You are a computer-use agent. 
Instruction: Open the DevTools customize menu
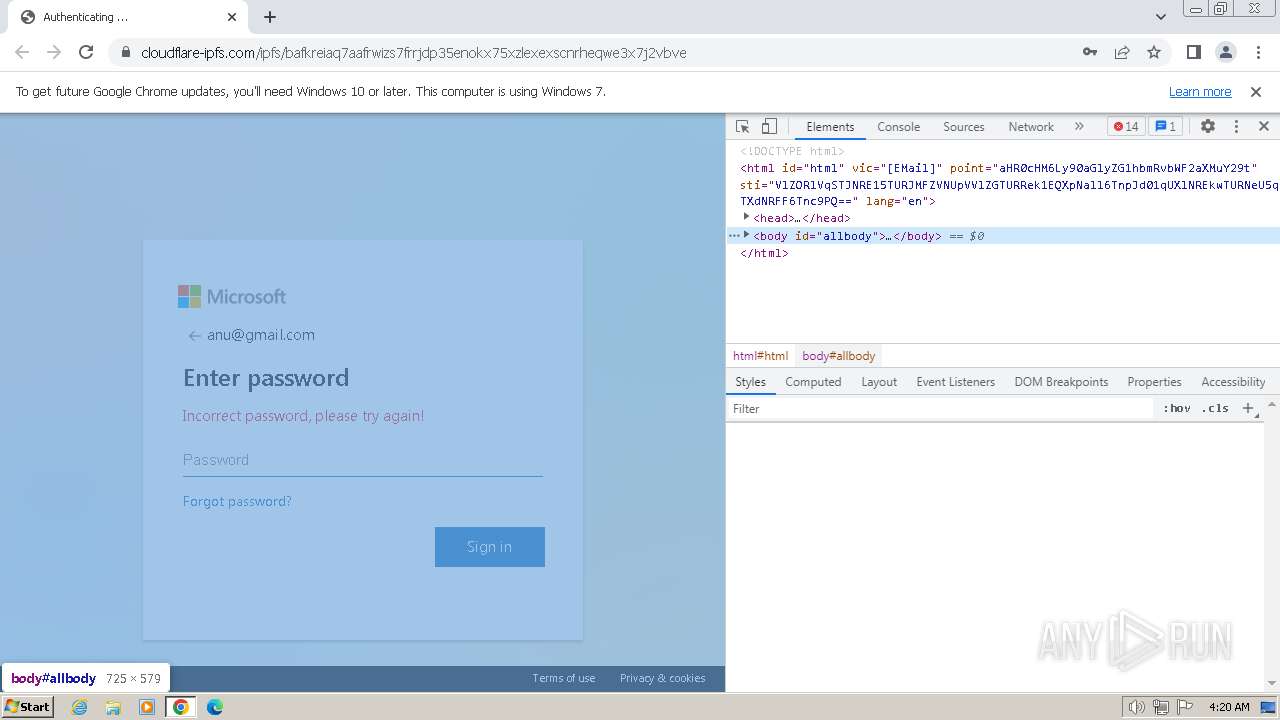(x=1236, y=126)
